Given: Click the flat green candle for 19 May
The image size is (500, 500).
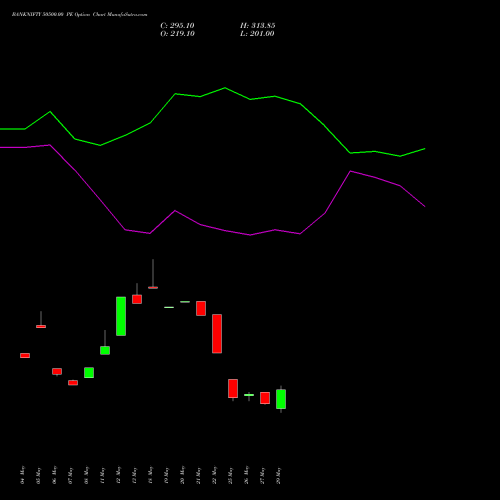Looking at the screenshot, I should tap(169, 307).
